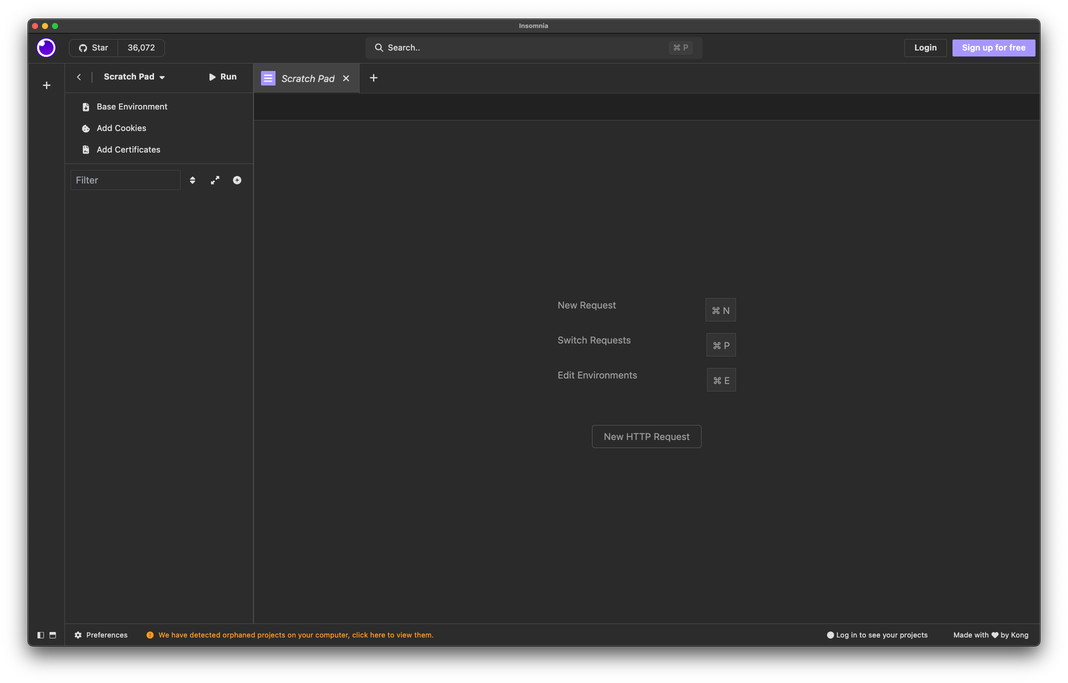Open the Insomnia home icon
The image size is (1068, 683).
tap(45, 47)
